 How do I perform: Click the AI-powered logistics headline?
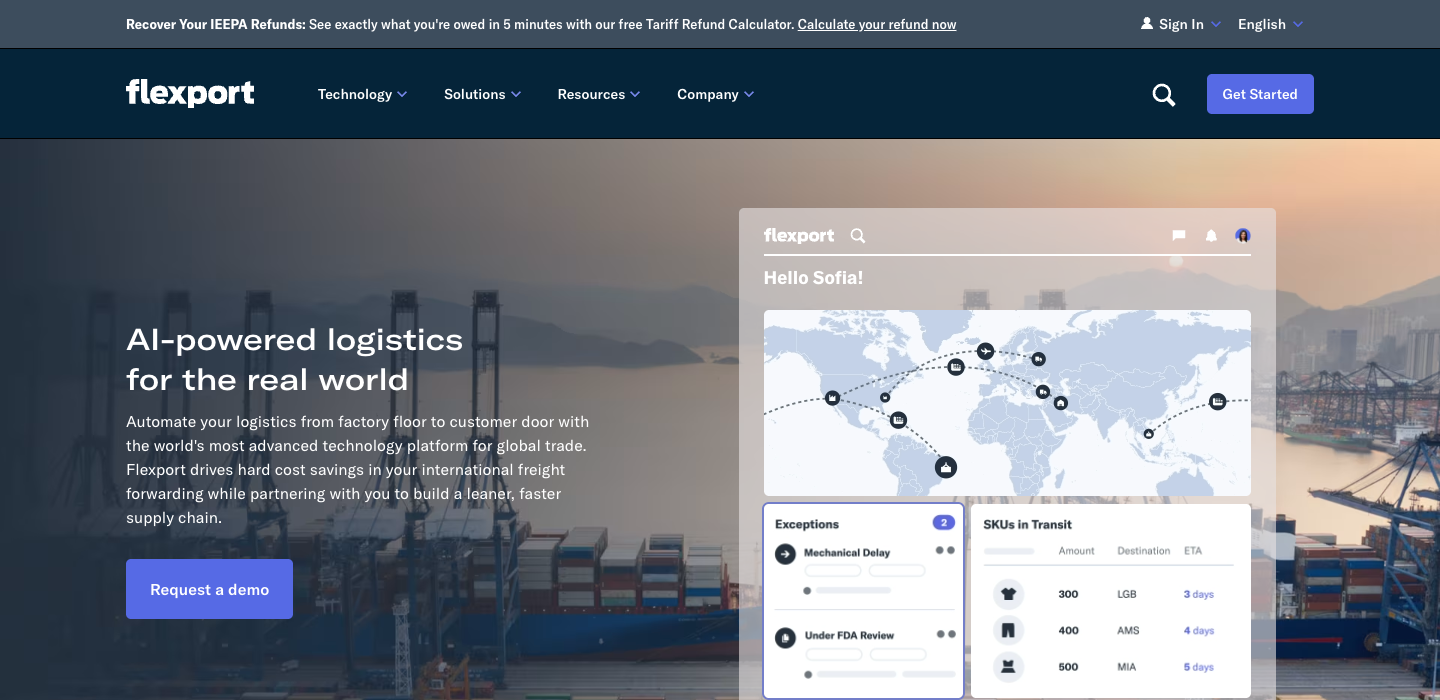[x=295, y=359]
